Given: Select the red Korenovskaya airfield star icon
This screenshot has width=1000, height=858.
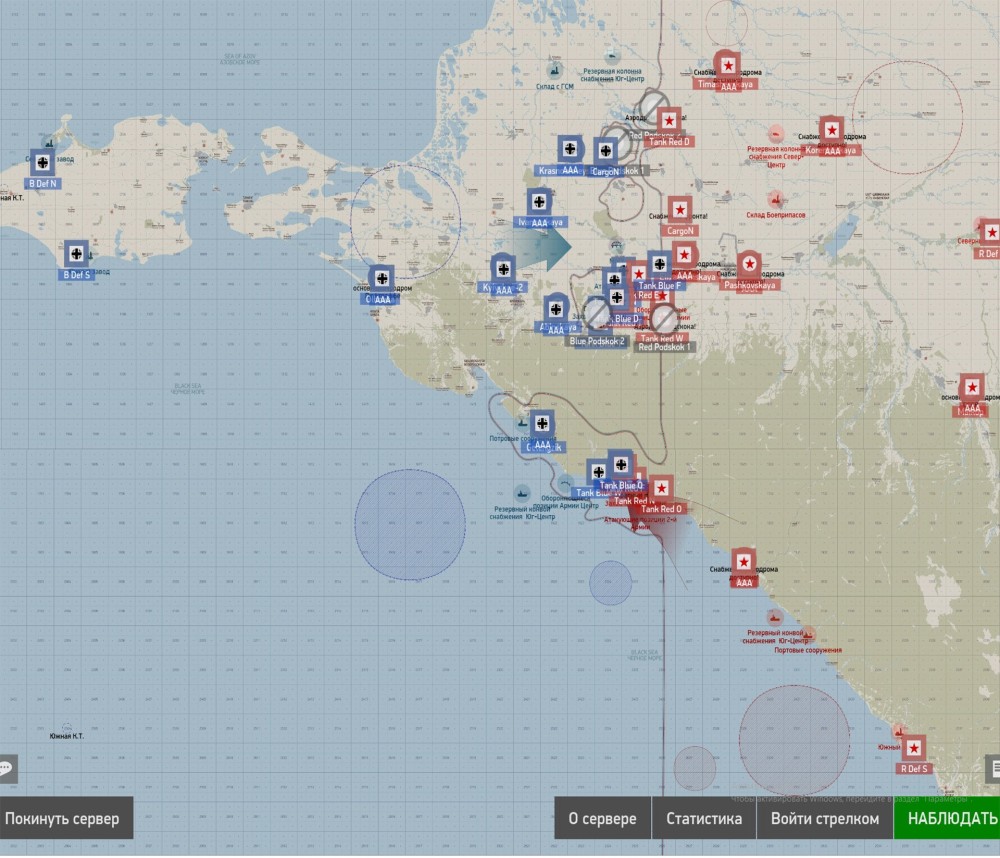Looking at the screenshot, I should point(832,130).
